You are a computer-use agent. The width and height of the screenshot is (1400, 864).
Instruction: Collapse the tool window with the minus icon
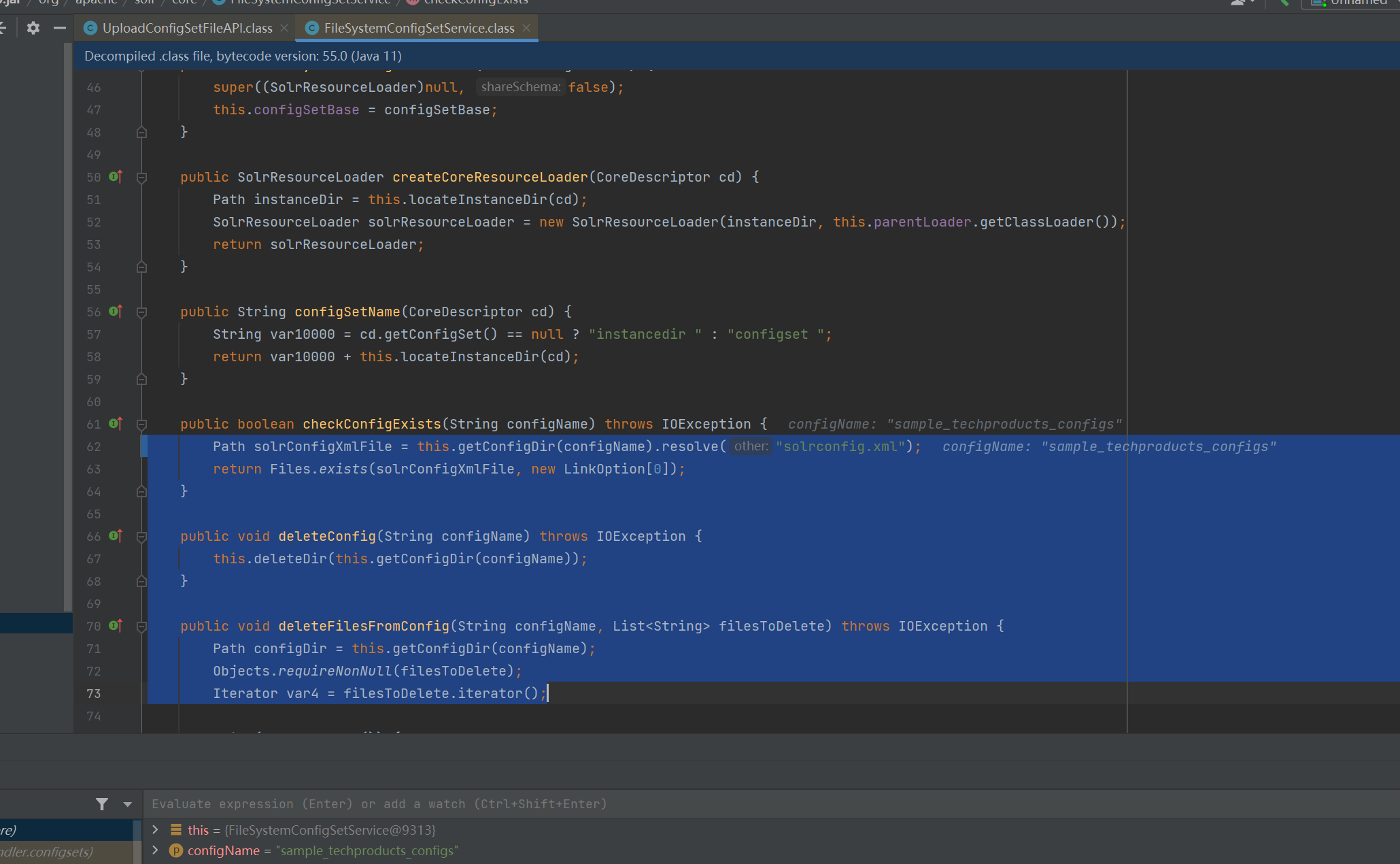[x=60, y=28]
